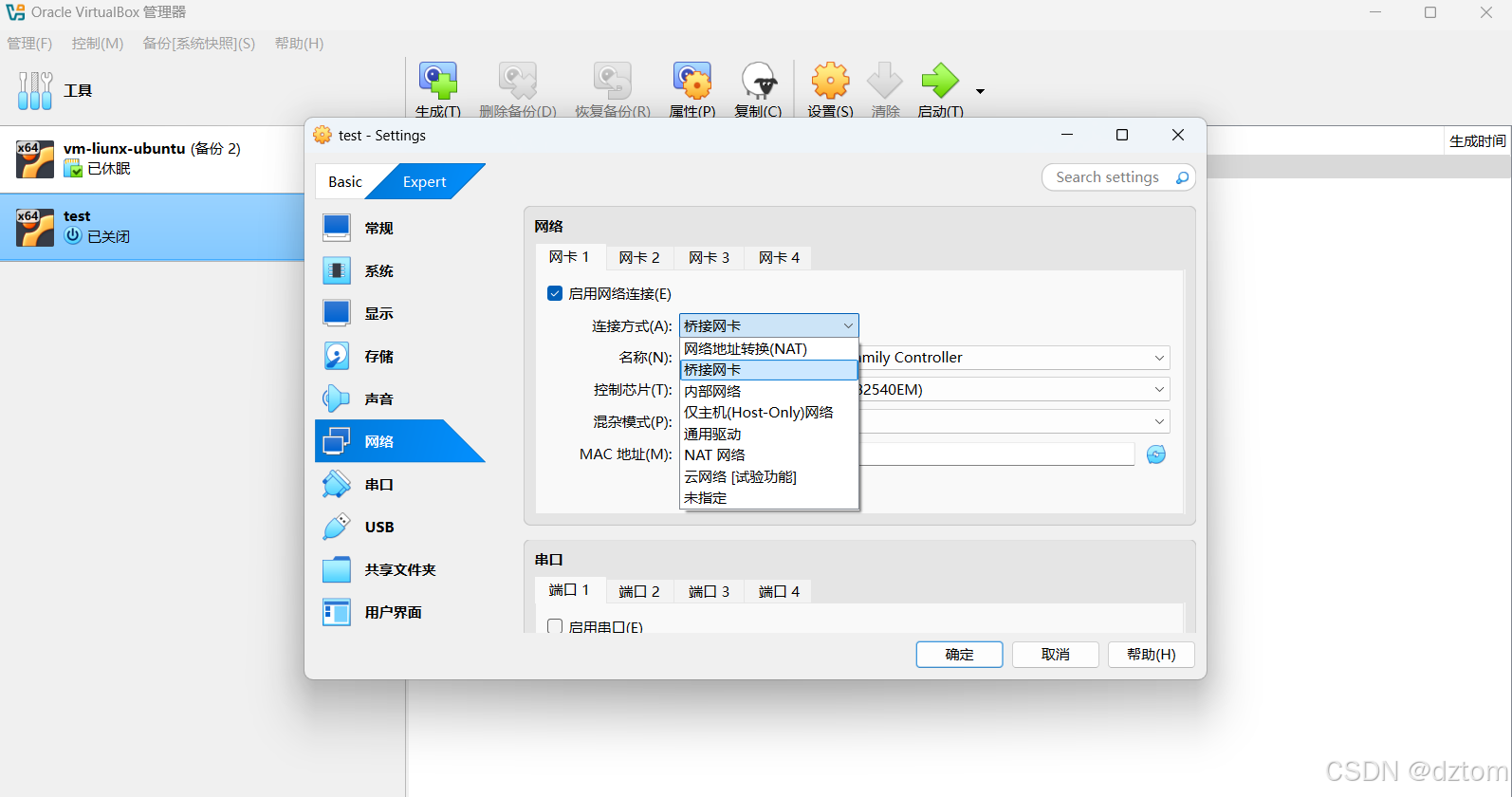Choose NAT 网络 from the list
Viewport: 1512px width, 797px height.
[769, 455]
